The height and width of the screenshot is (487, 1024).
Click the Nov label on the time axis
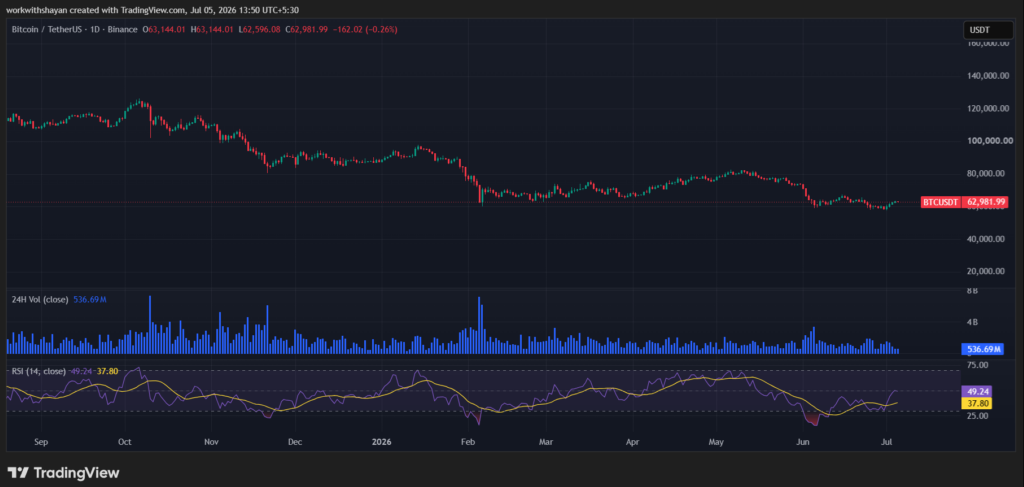click(x=211, y=442)
